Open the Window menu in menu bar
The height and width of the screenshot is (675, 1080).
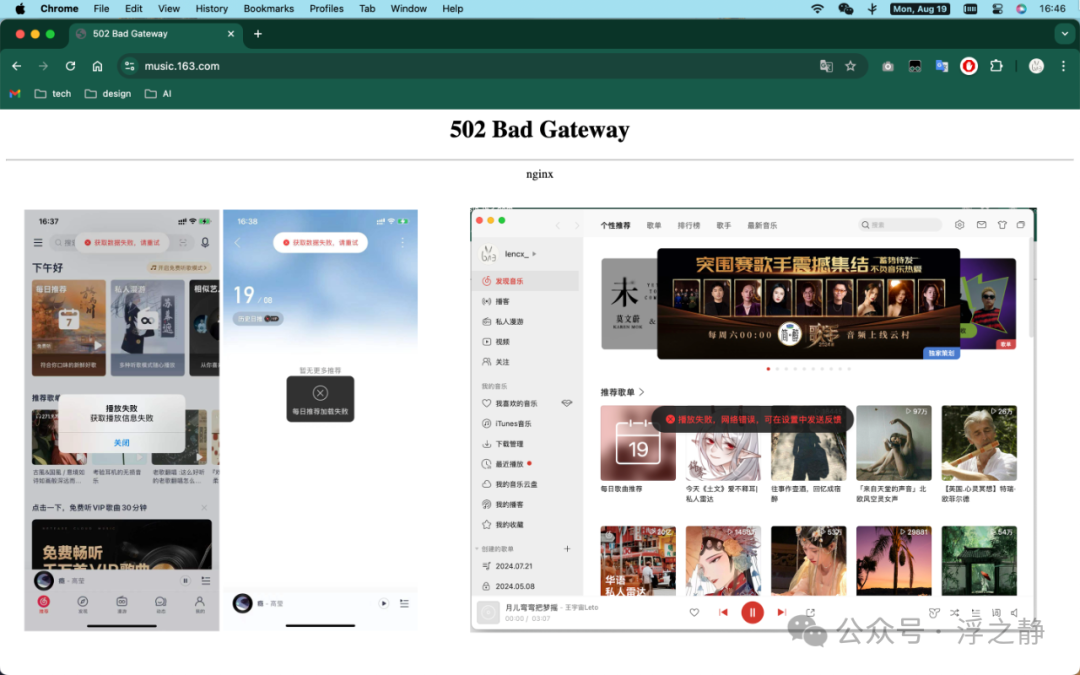pyautogui.click(x=408, y=8)
